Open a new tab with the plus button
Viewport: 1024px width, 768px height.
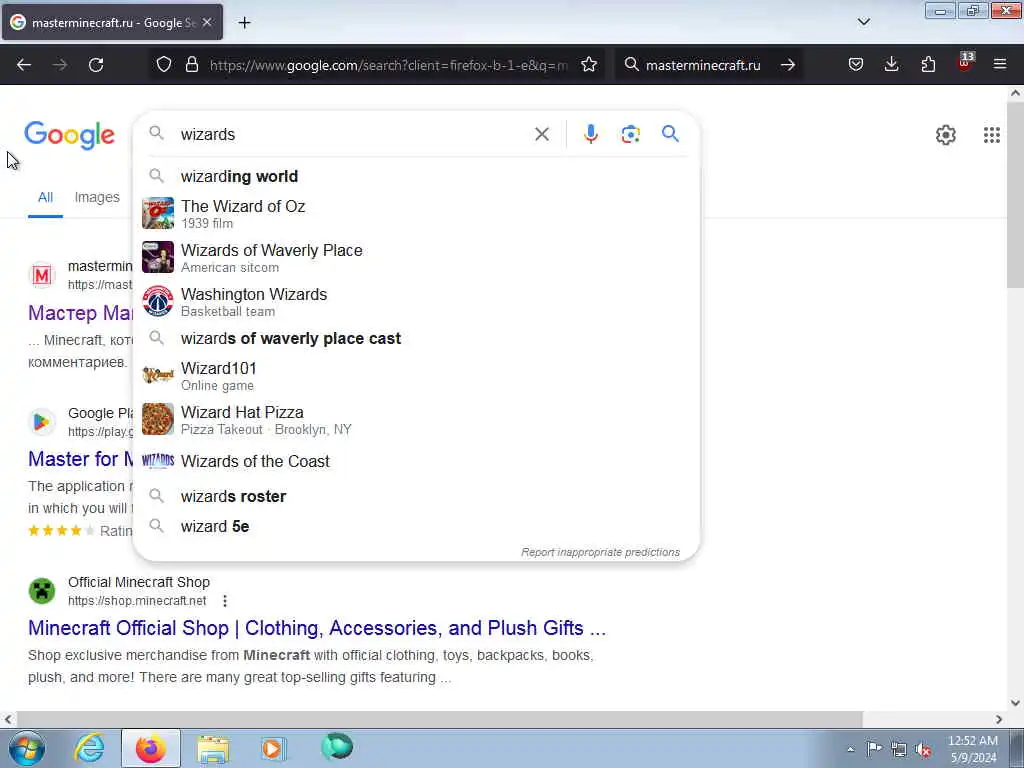click(244, 23)
